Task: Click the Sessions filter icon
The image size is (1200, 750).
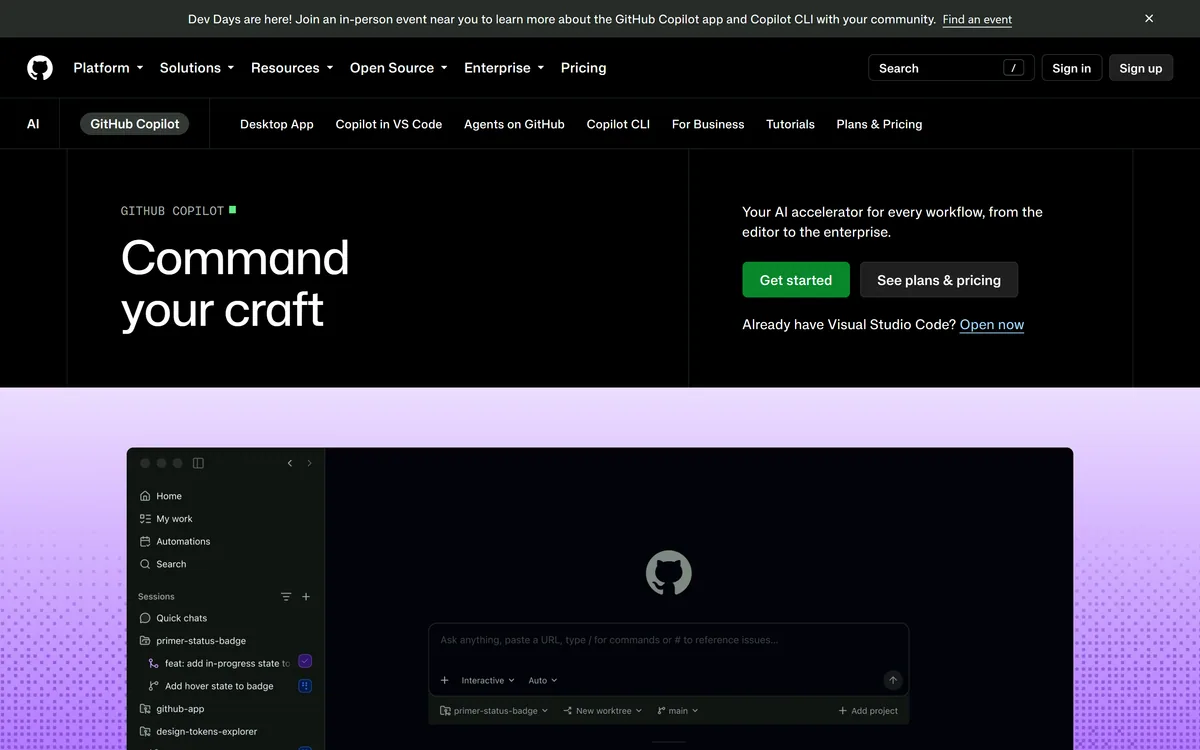Action: tap(286, 597)
